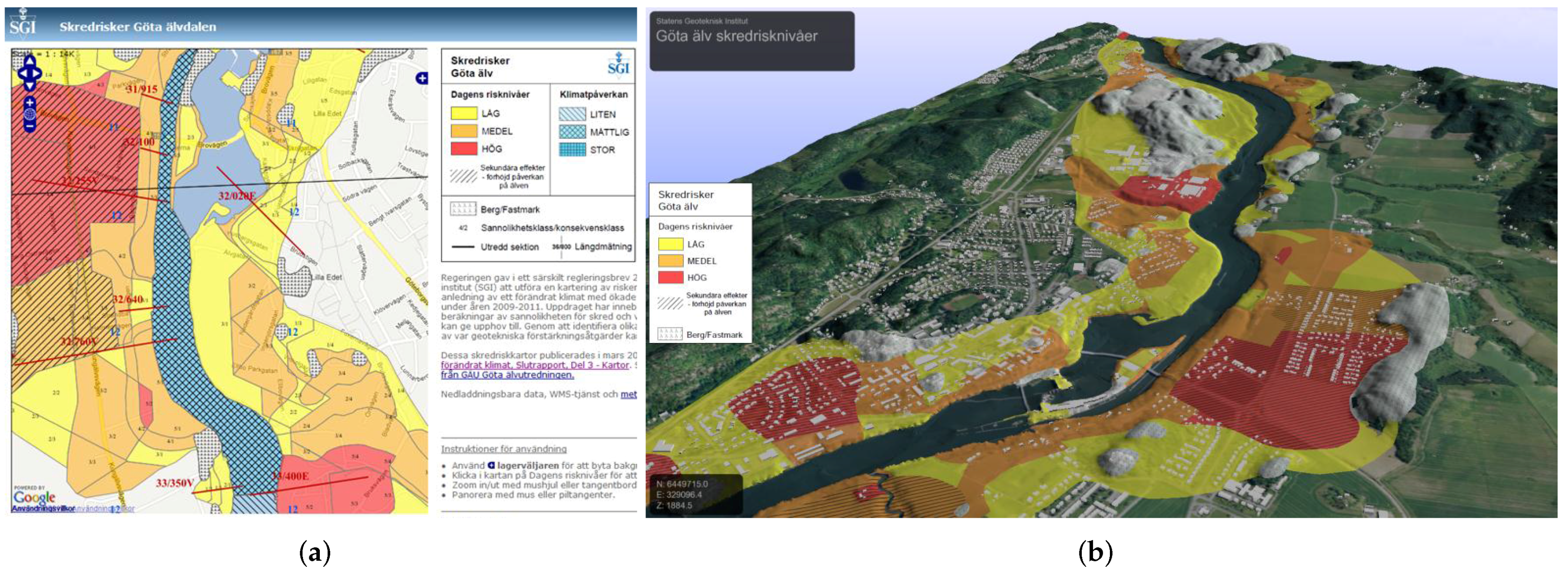Click the Google logo on map
The height and width of the screenshot is (575, 1568).
34,496
